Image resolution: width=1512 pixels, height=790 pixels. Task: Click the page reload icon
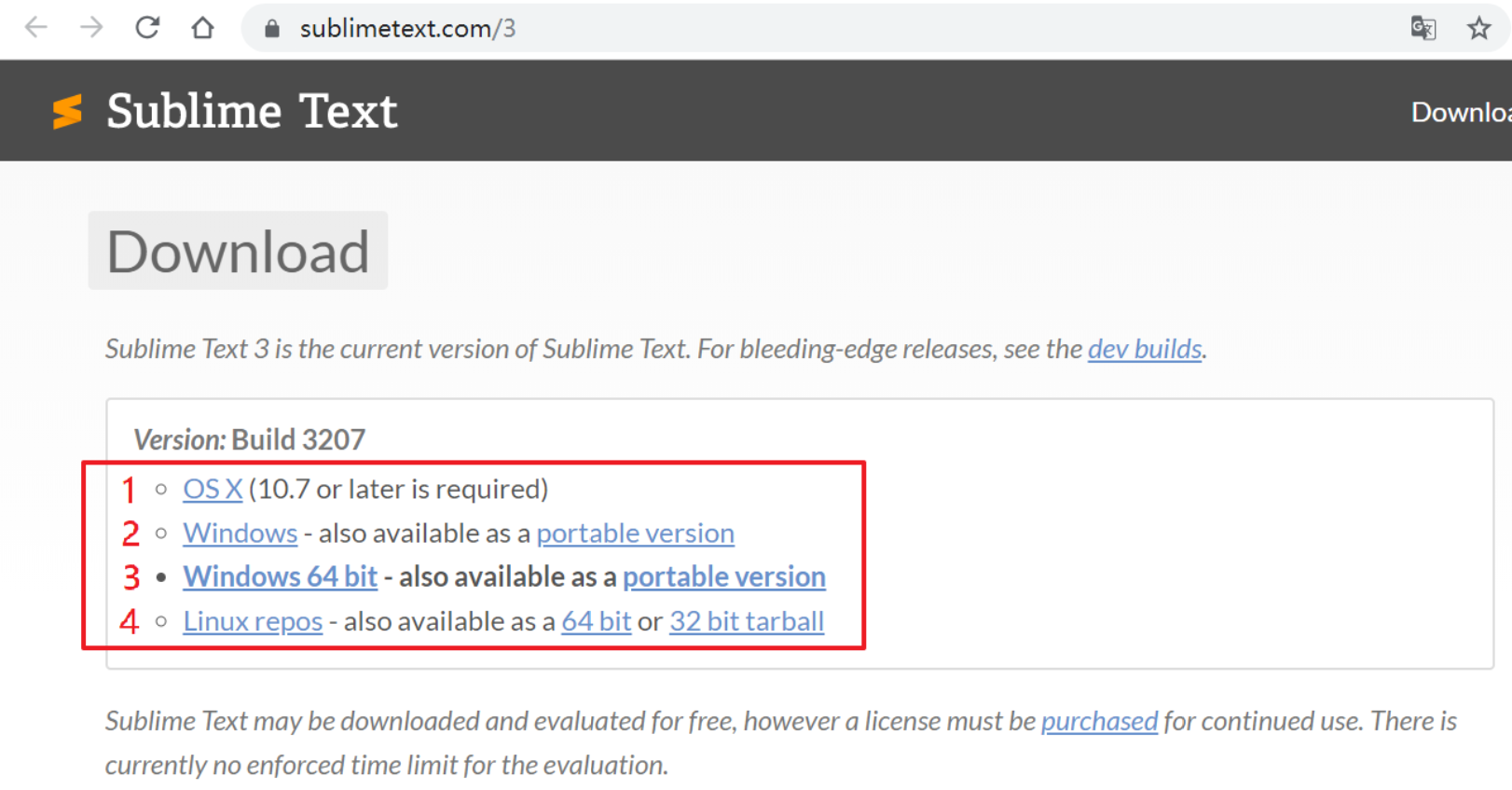click(147, 27)
